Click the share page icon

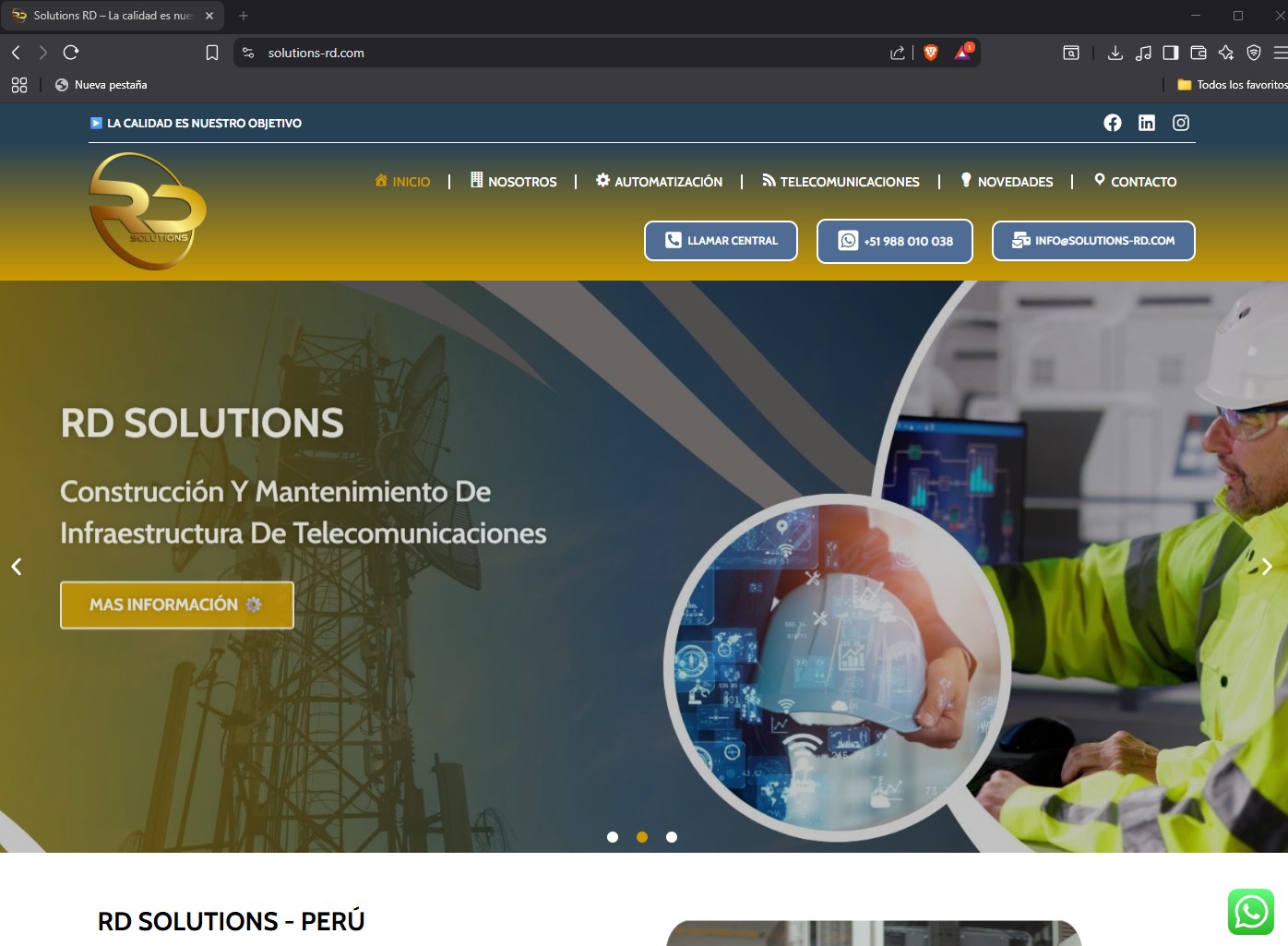pyautogui.click(x=898, y=53)
